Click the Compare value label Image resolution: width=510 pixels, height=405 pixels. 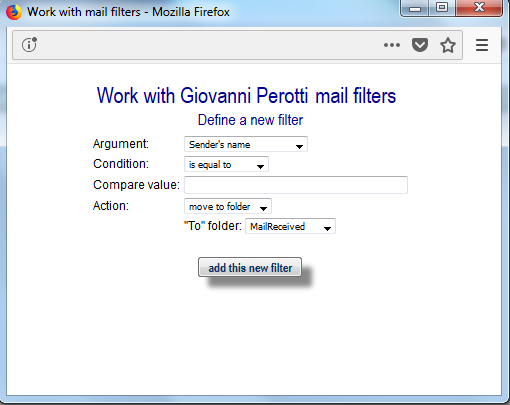point(136,185)
